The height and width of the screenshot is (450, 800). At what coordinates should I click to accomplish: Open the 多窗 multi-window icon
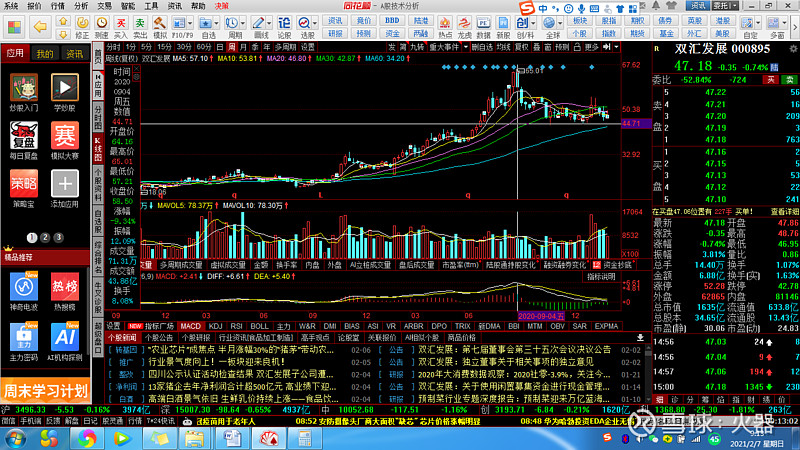(x=774, y=27)
